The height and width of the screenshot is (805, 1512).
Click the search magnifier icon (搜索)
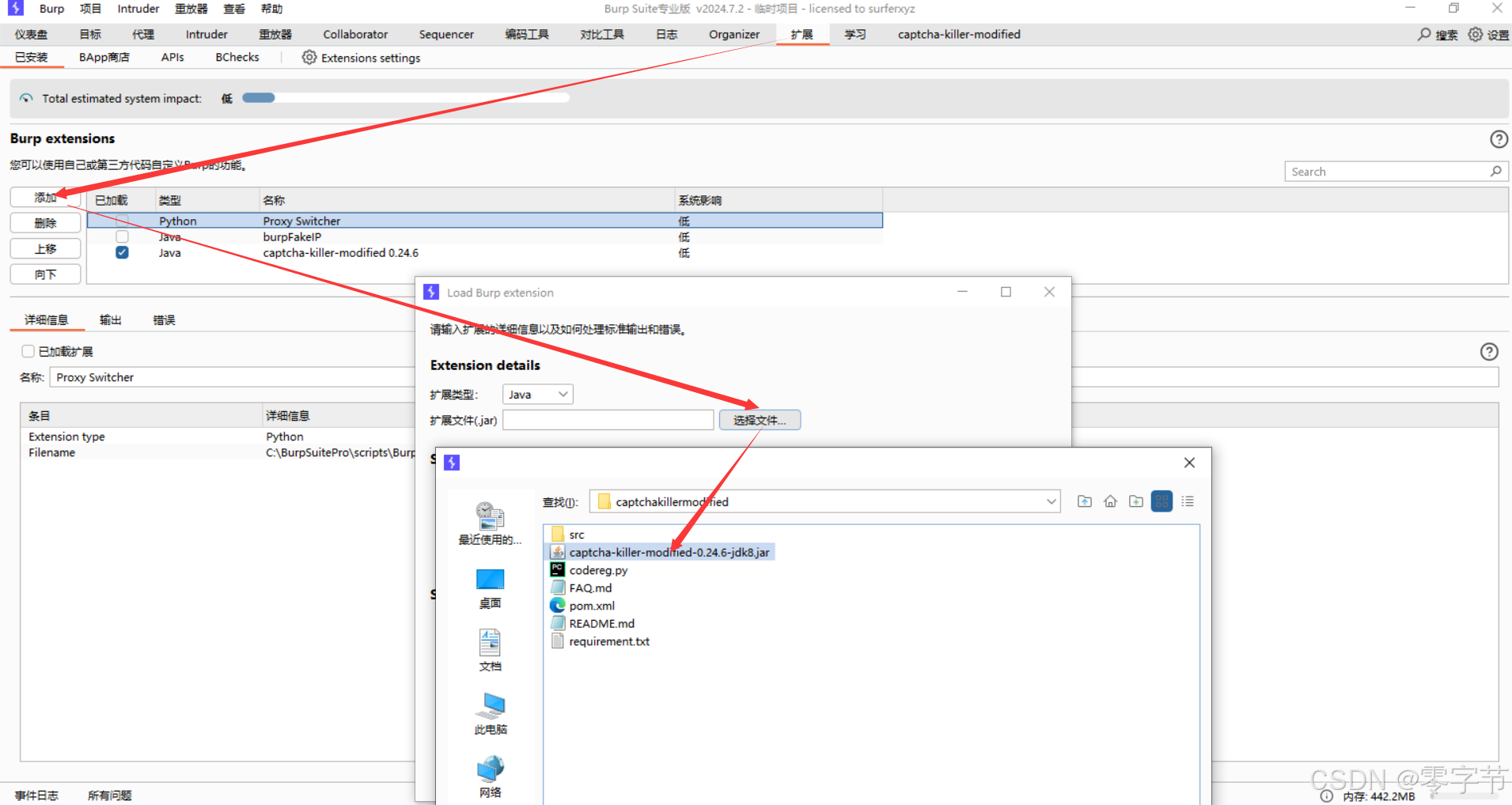pos(1424,35)
